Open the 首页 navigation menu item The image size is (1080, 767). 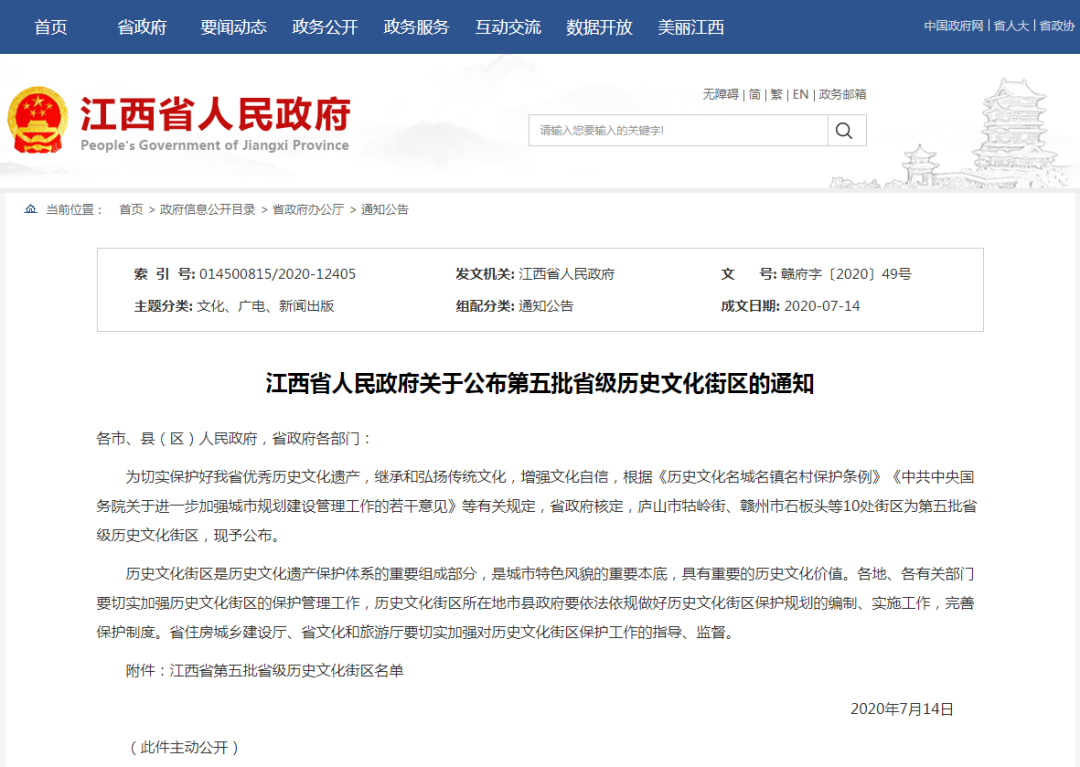(x=51, y=27)
